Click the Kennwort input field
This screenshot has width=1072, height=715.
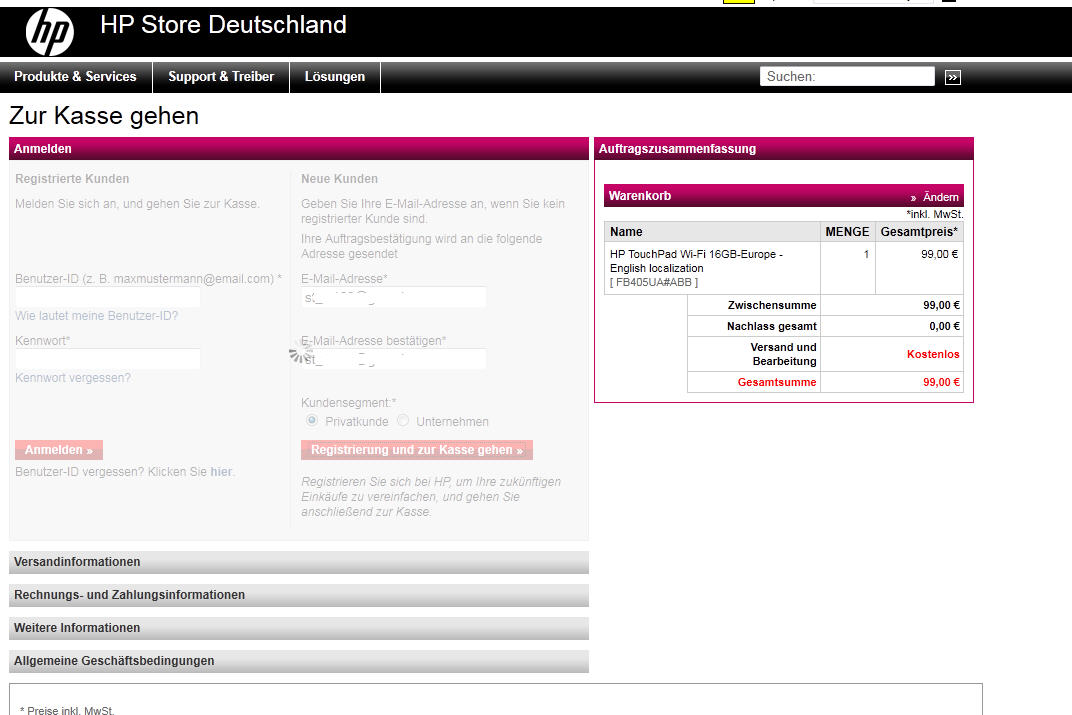(x=108, y=359)
